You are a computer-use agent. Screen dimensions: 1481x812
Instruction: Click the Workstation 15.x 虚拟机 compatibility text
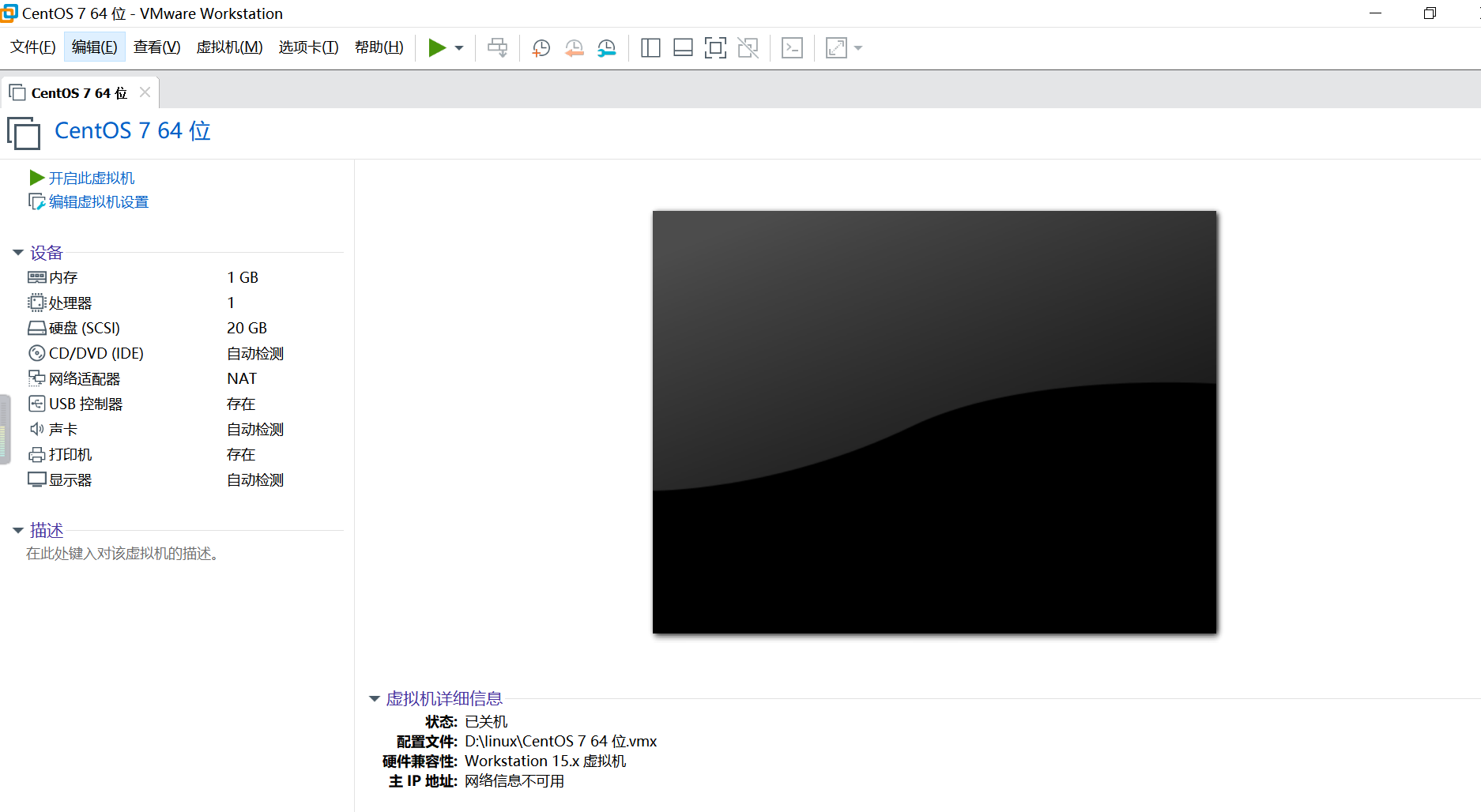pyautogui.click(x=545, y=761)
